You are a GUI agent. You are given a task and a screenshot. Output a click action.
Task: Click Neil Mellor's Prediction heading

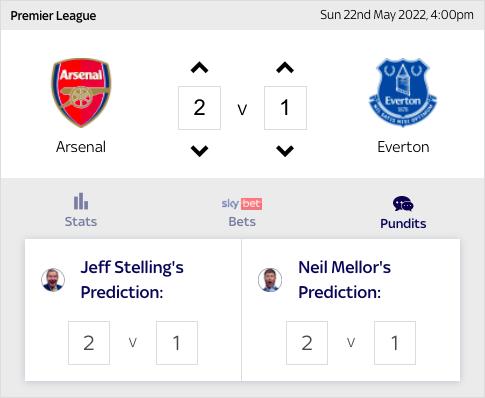point(344,280)
